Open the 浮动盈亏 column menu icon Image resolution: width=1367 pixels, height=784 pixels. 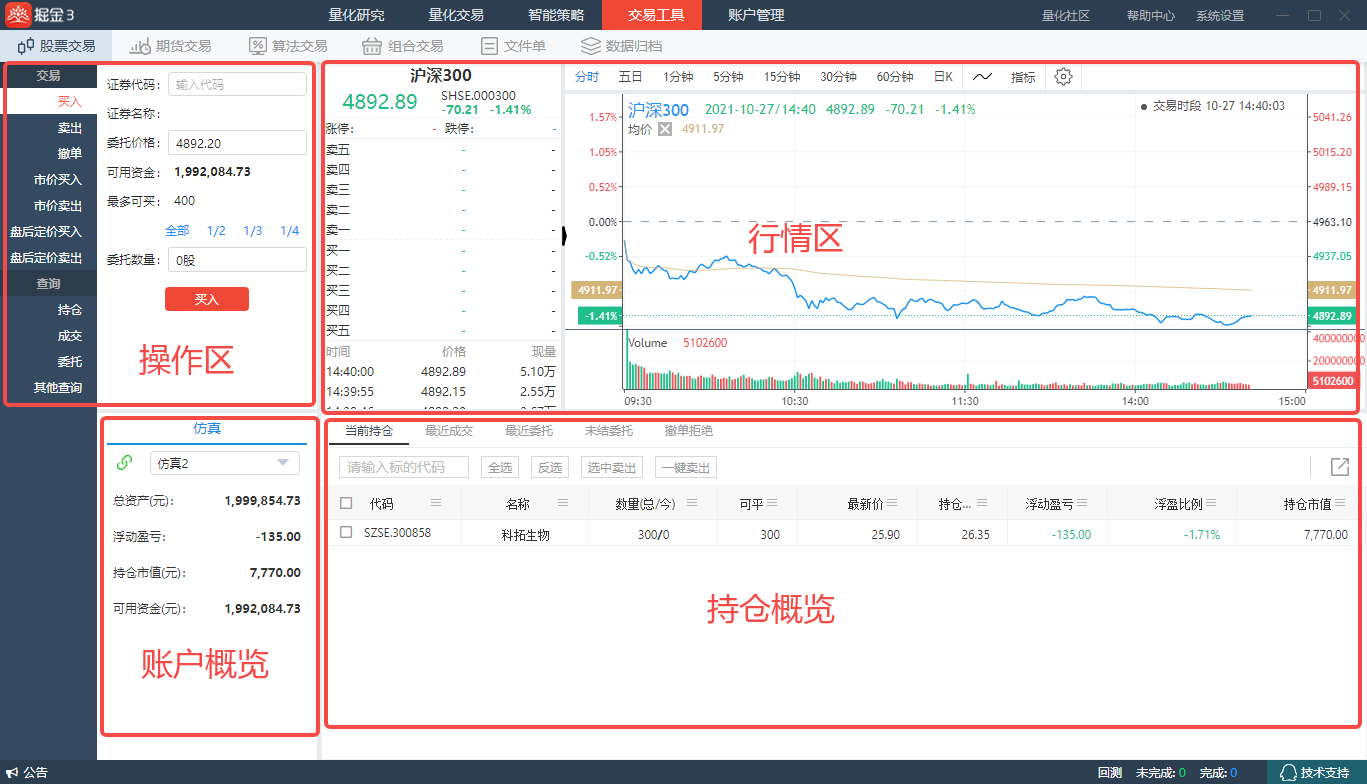click(1083, 503)
